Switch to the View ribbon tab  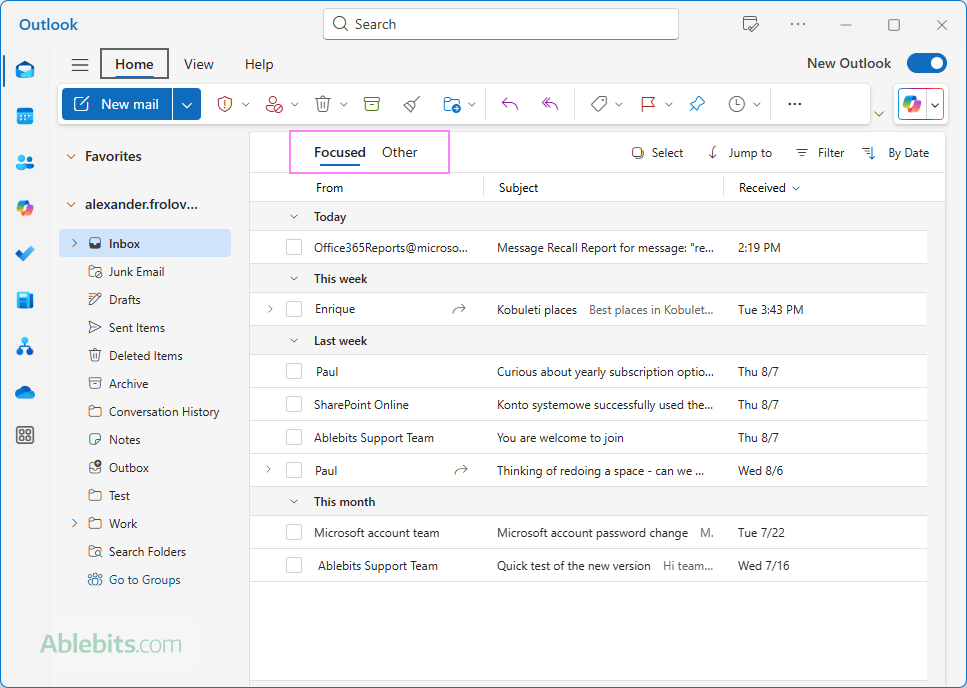pos(199,64)
